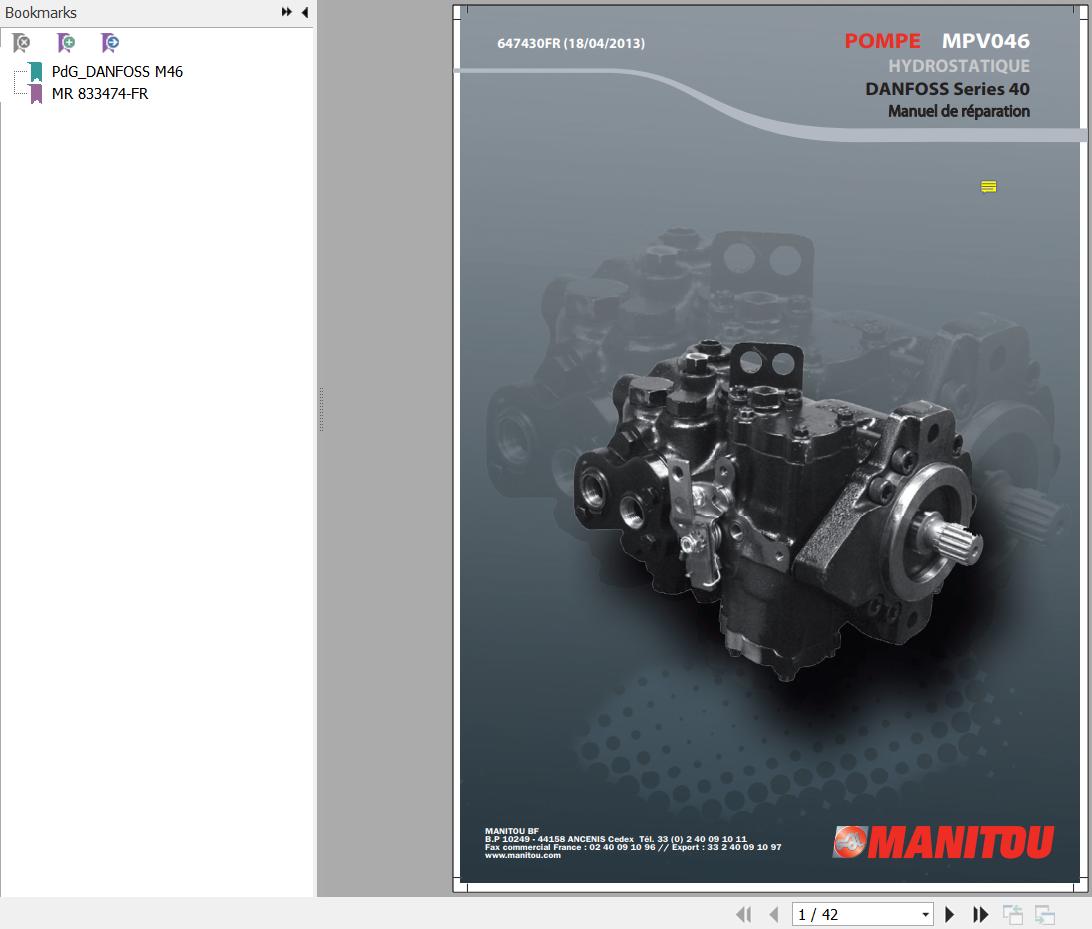This screenshot has width=1092, height=929.
Task: Click the DANFOSS Series 40 heading
Action: click(x=947, y=89)
